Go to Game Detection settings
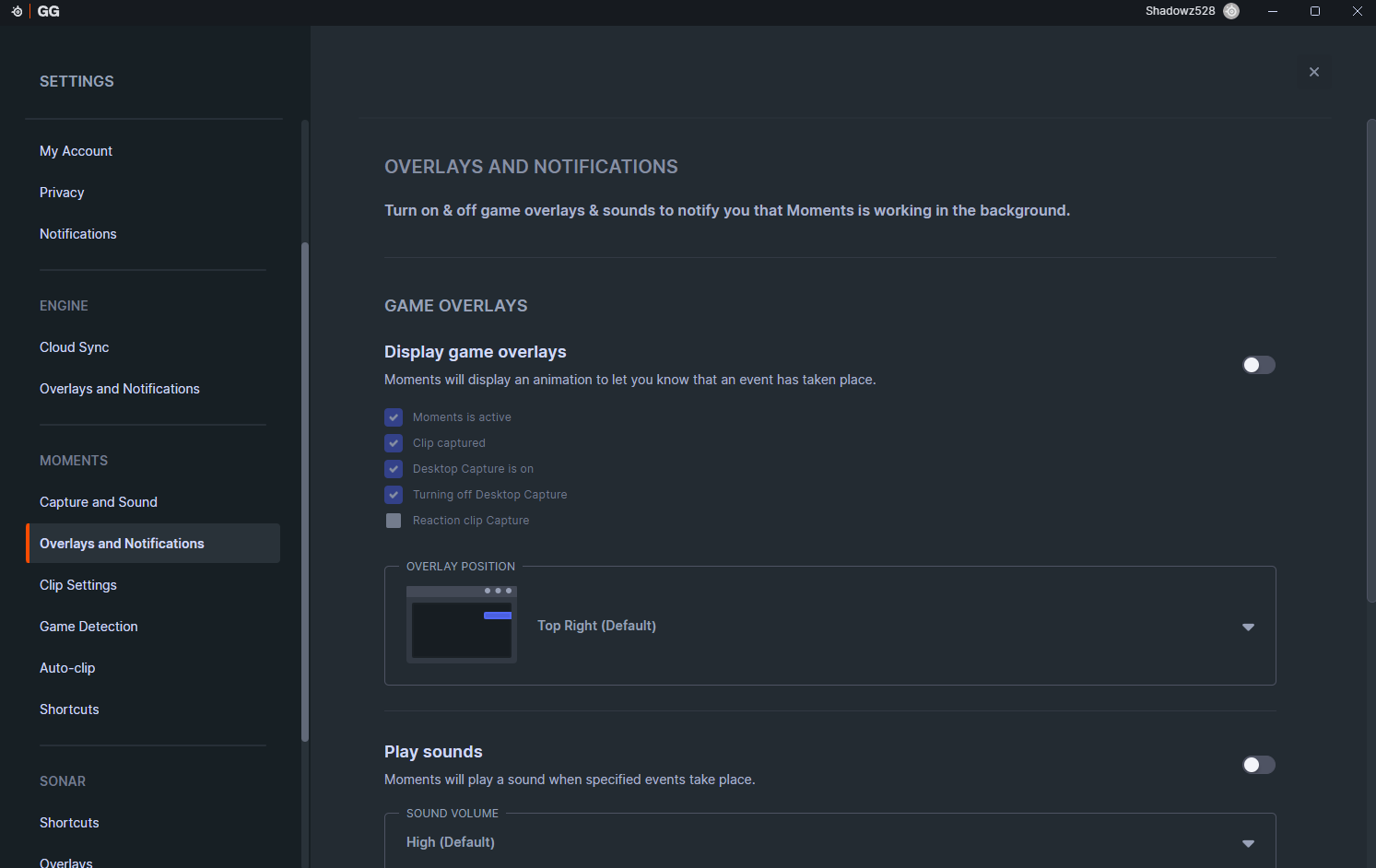Image resolution: width=1376 pixels, height=868 pixels. pos(88,627)
